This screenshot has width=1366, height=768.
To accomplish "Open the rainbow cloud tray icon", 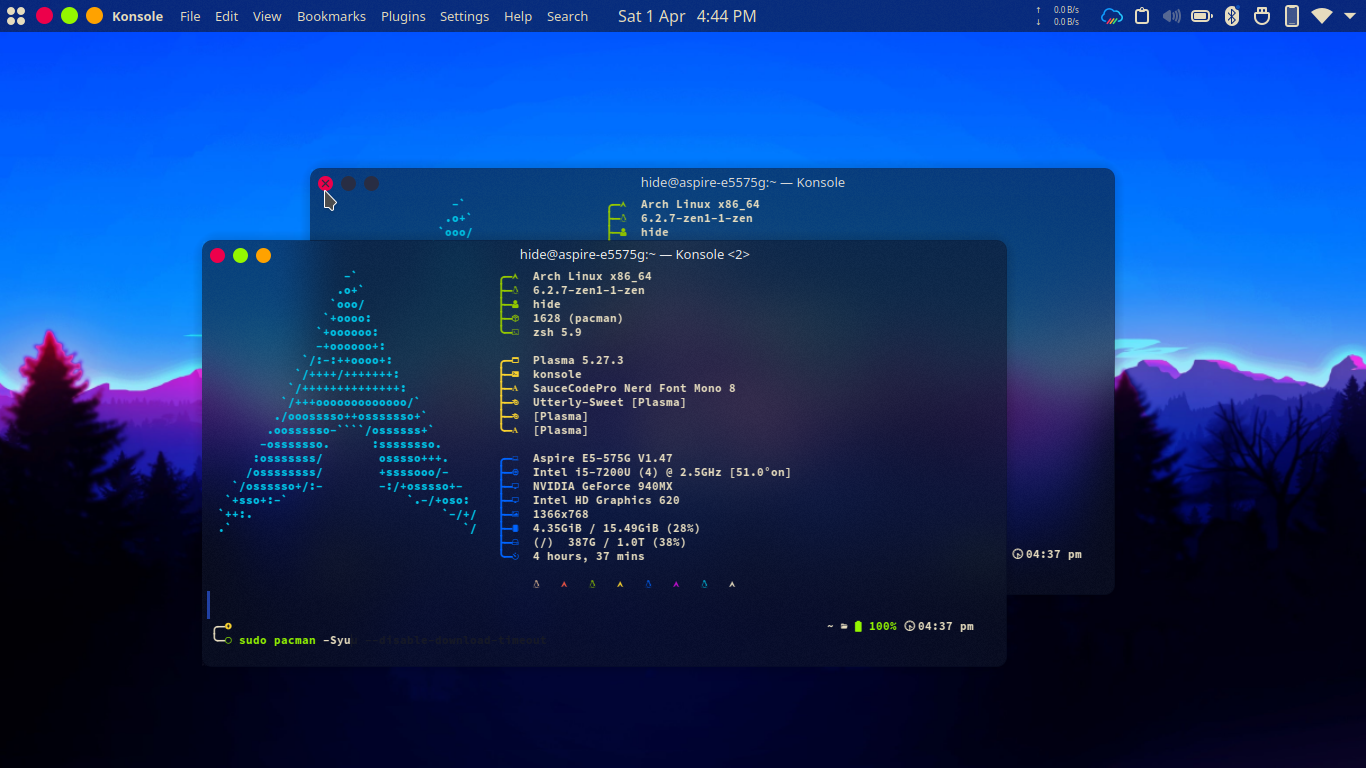I will (x=1112, y=16).
